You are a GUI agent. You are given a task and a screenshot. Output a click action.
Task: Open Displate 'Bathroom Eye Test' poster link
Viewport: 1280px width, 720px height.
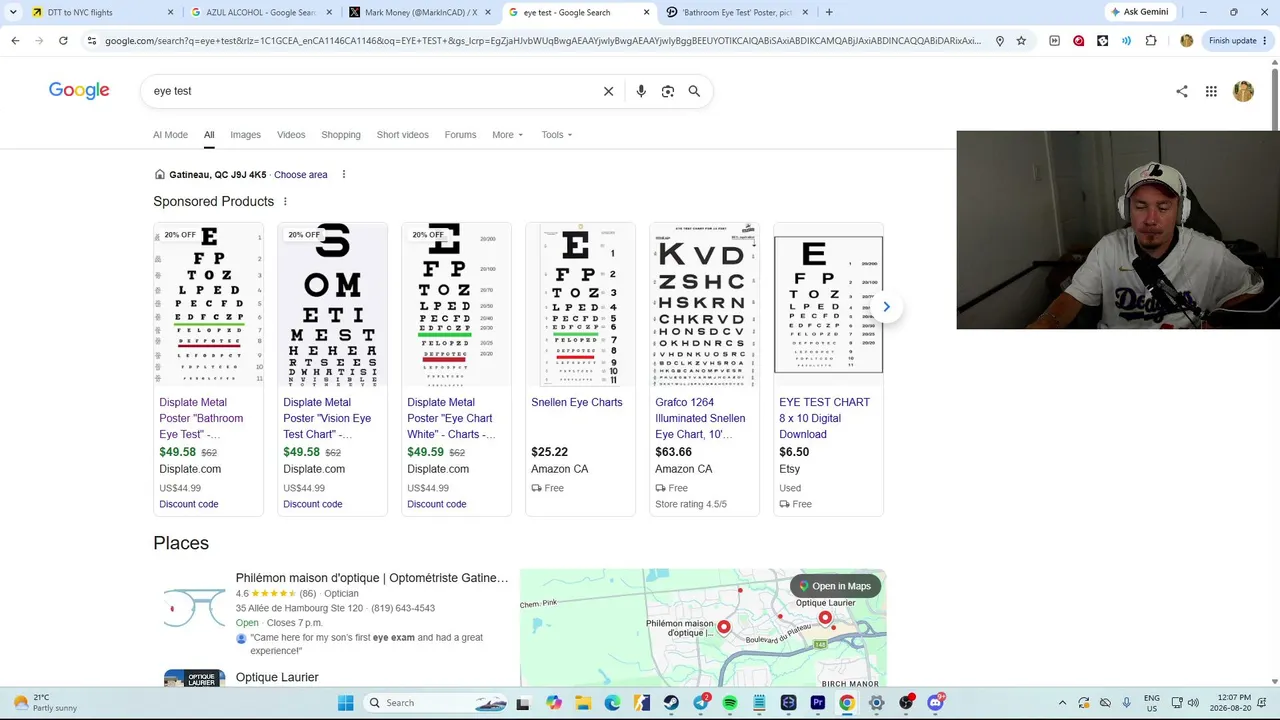201,418
